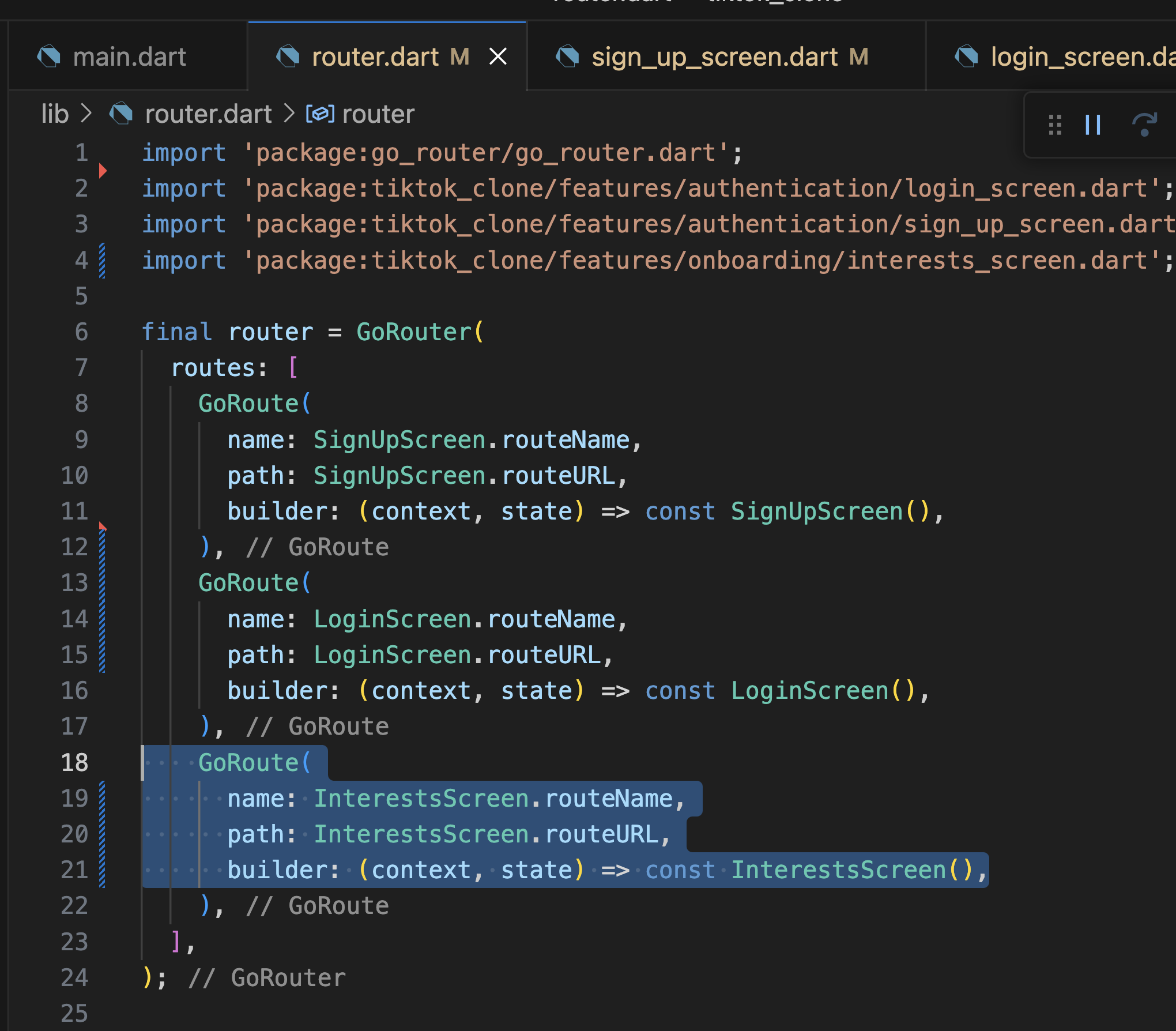1176x1031 pixels.
Task: Switch to the main.dart tab
Action: [x=129, y=57]
